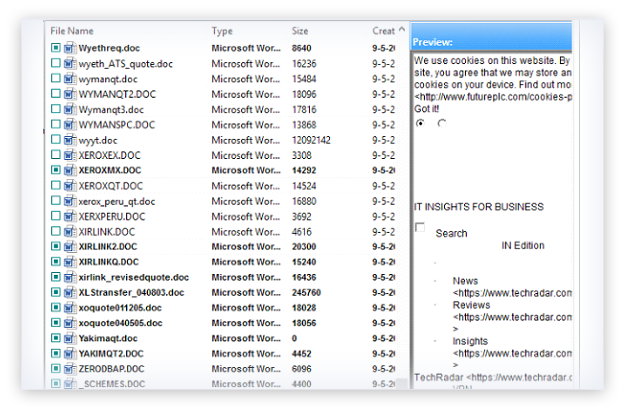
Task: Click the Word icon for xirlink_revisedquote.doc
Action: [x=69, y=277]
